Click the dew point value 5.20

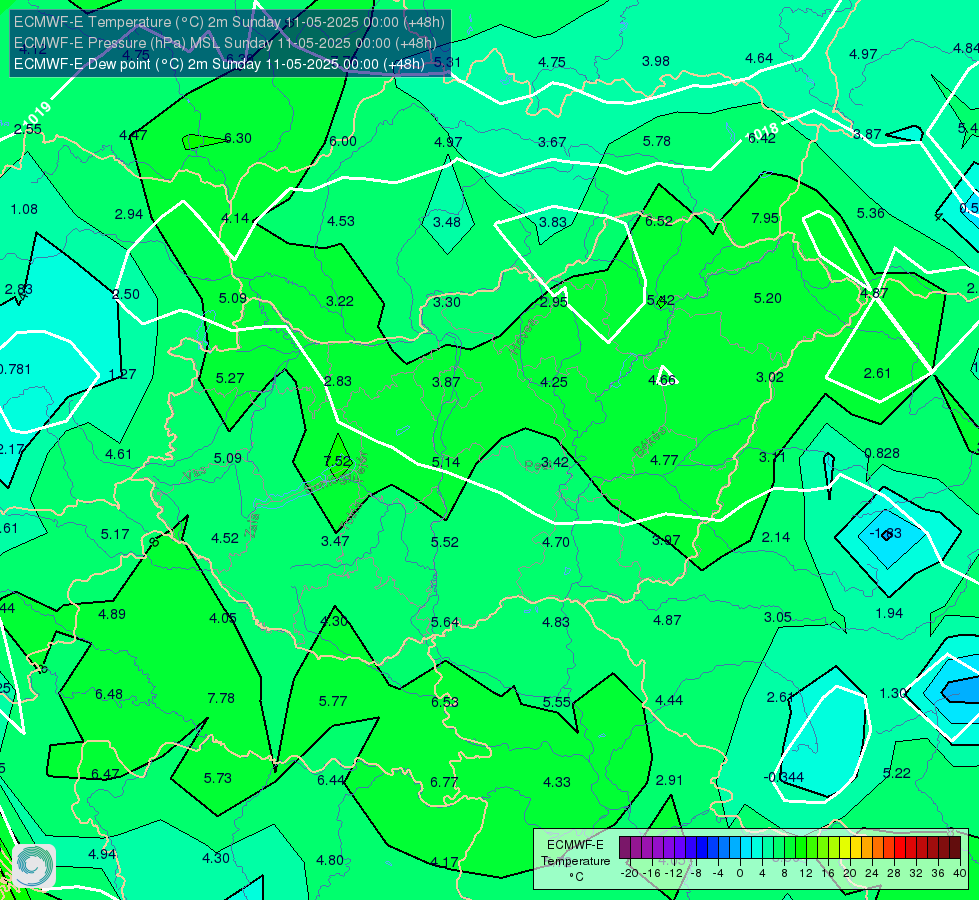tap(767, 299)
